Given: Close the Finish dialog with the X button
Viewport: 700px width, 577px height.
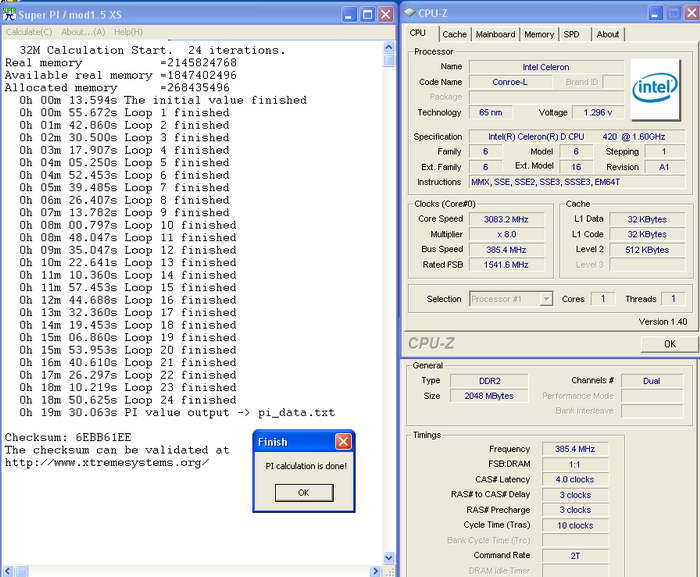Looking at the screenshot, I should [x=343, y=442].
